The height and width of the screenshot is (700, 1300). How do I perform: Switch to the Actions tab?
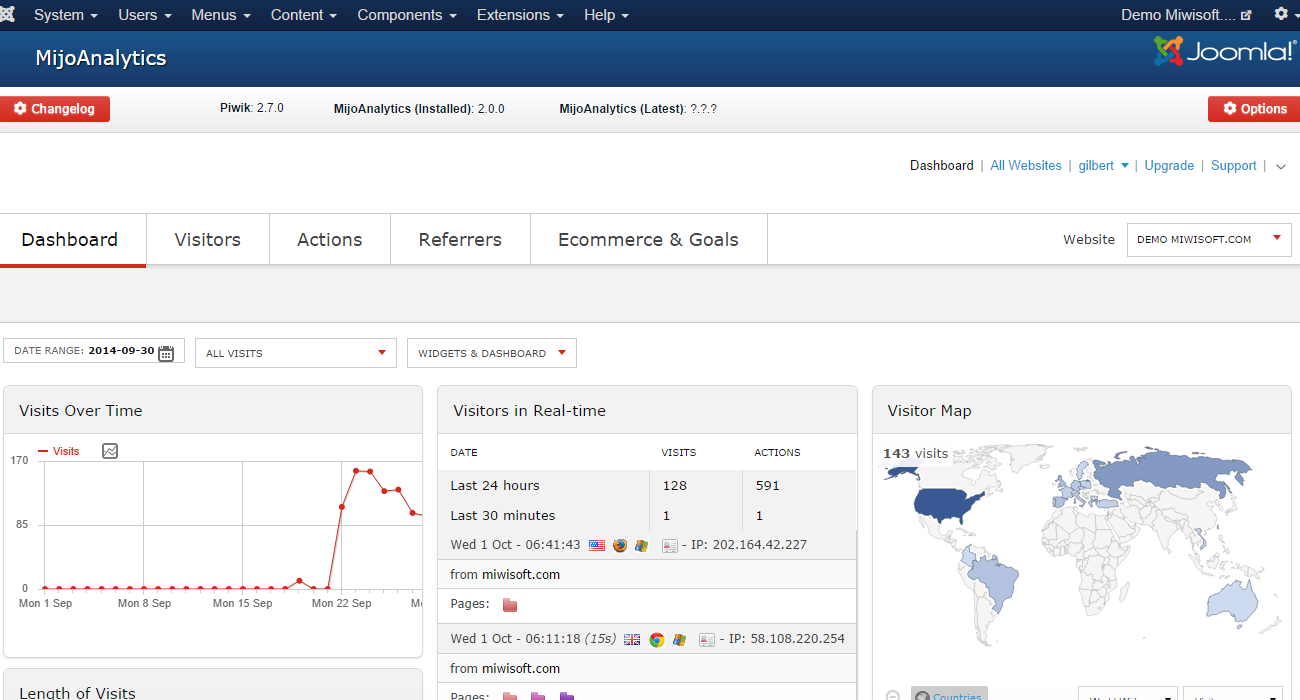(330, 240)
